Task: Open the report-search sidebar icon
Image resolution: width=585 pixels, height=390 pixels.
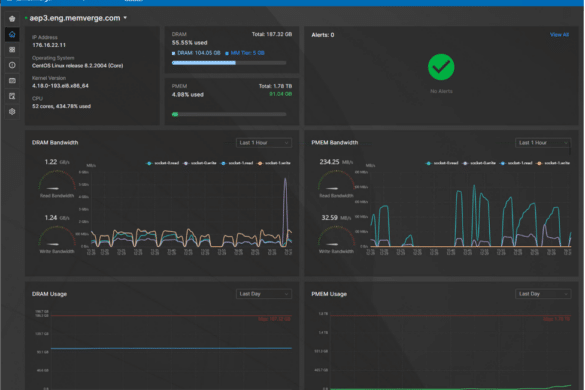Action: pos(12,96)
